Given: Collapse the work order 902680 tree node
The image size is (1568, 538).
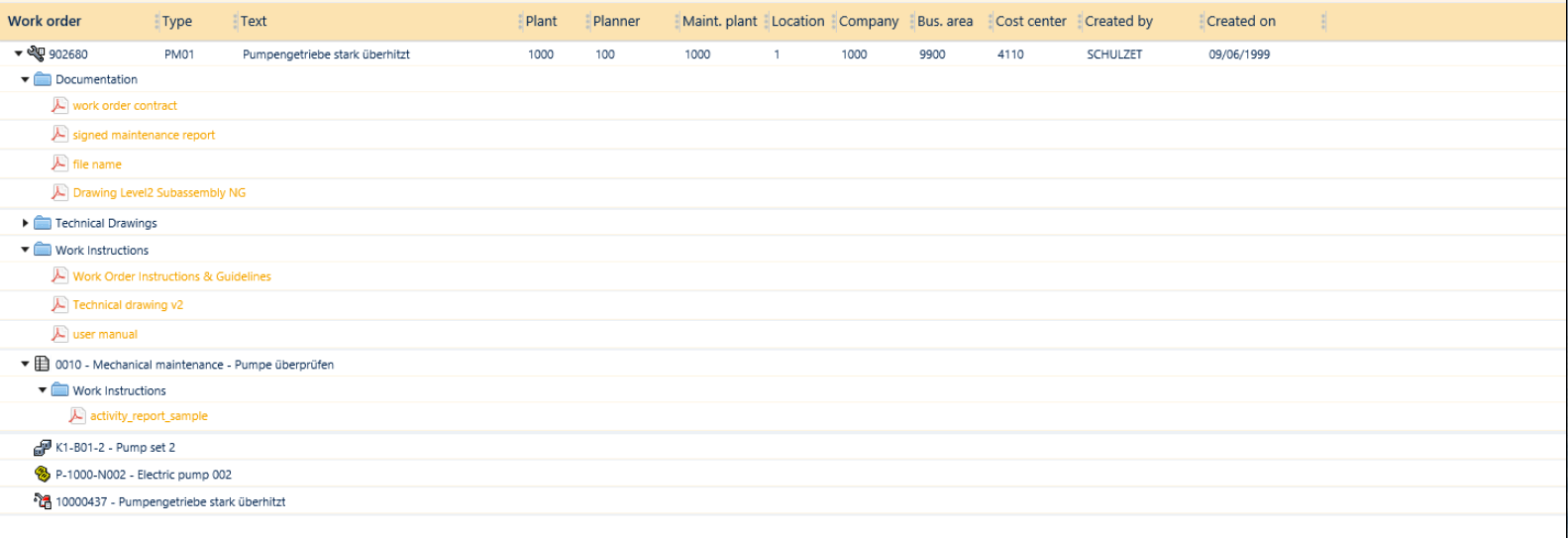Looking at the screenshot, I should pyautogui.click(x=18, y=54).
